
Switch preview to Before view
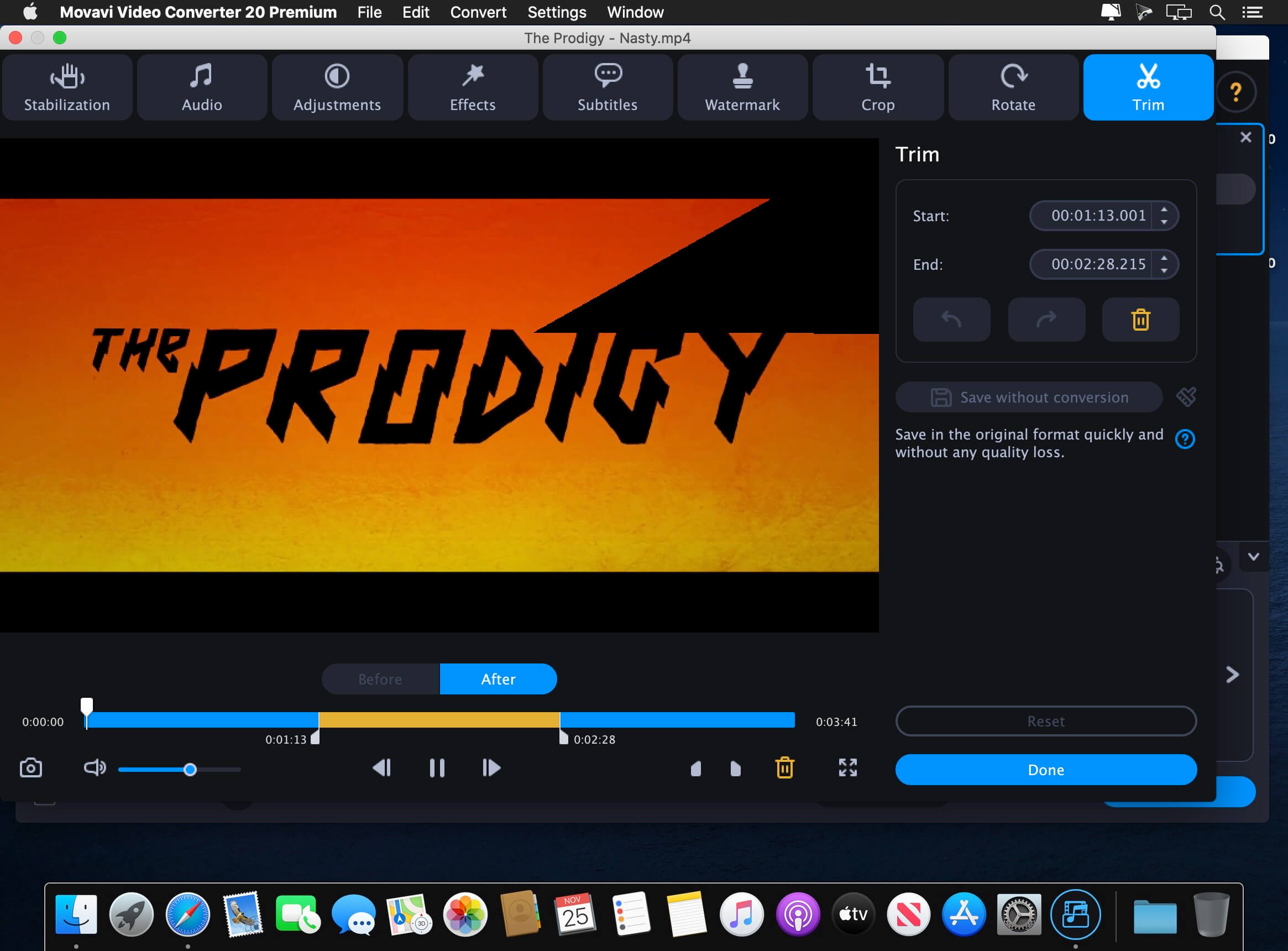(x=380, y=679)
